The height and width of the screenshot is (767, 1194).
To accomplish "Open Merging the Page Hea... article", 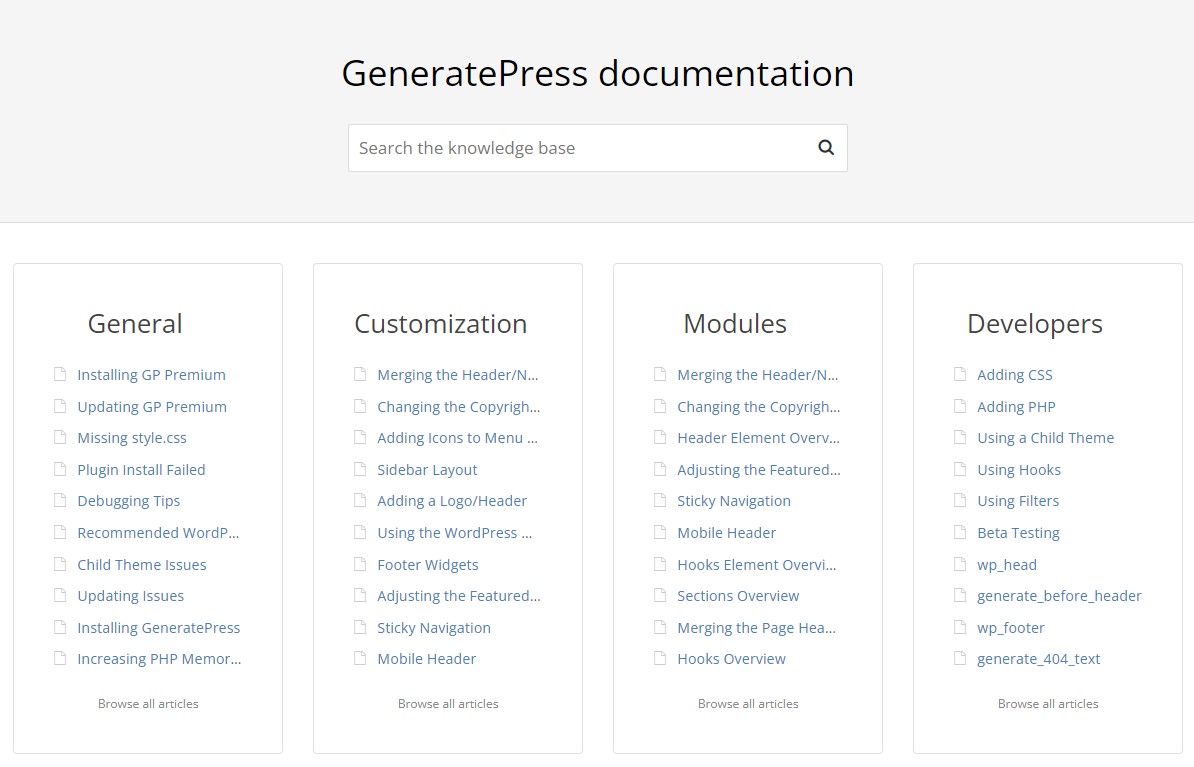I will click(756, 628).
